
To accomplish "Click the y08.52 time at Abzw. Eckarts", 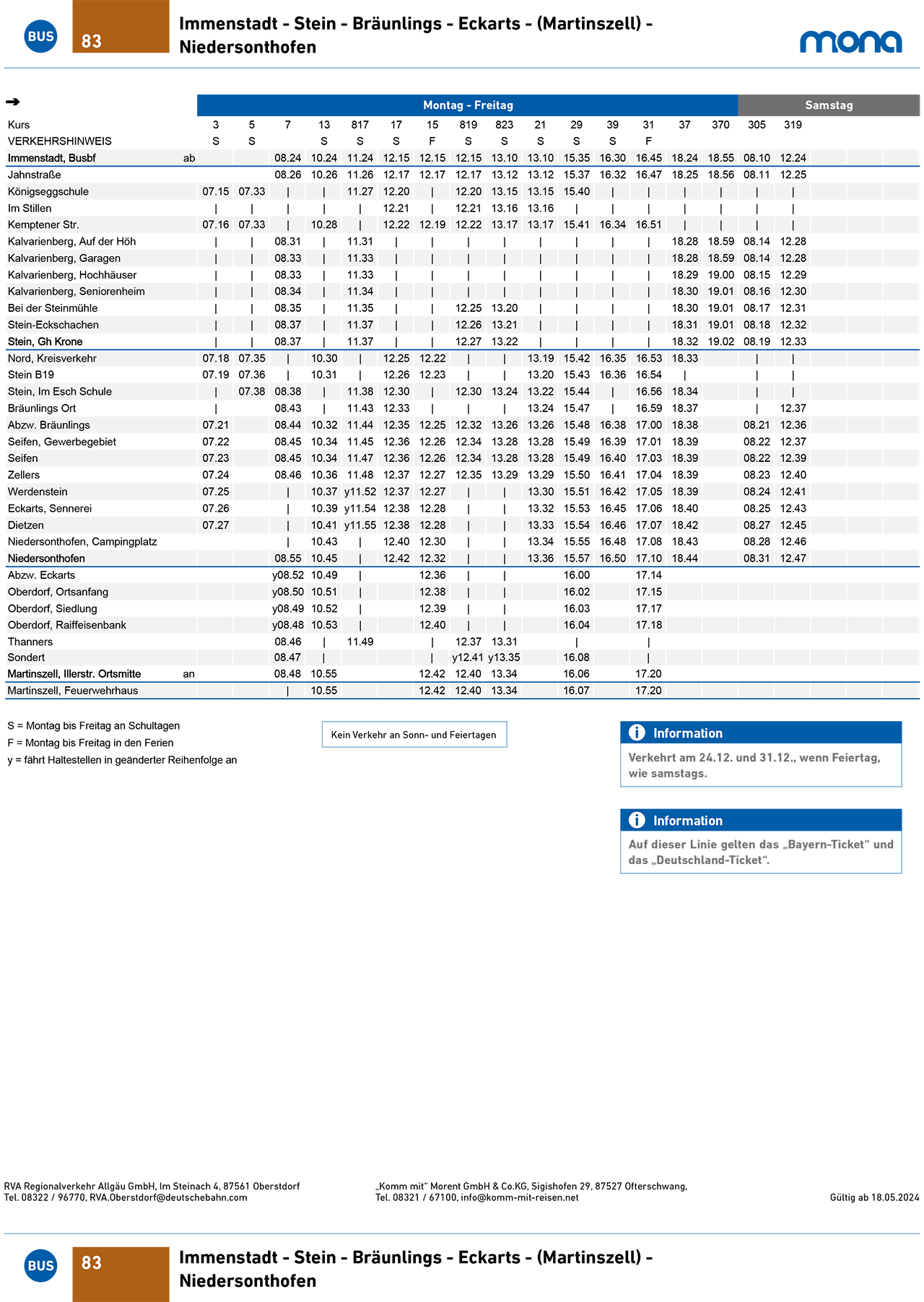I will (288, 575).
